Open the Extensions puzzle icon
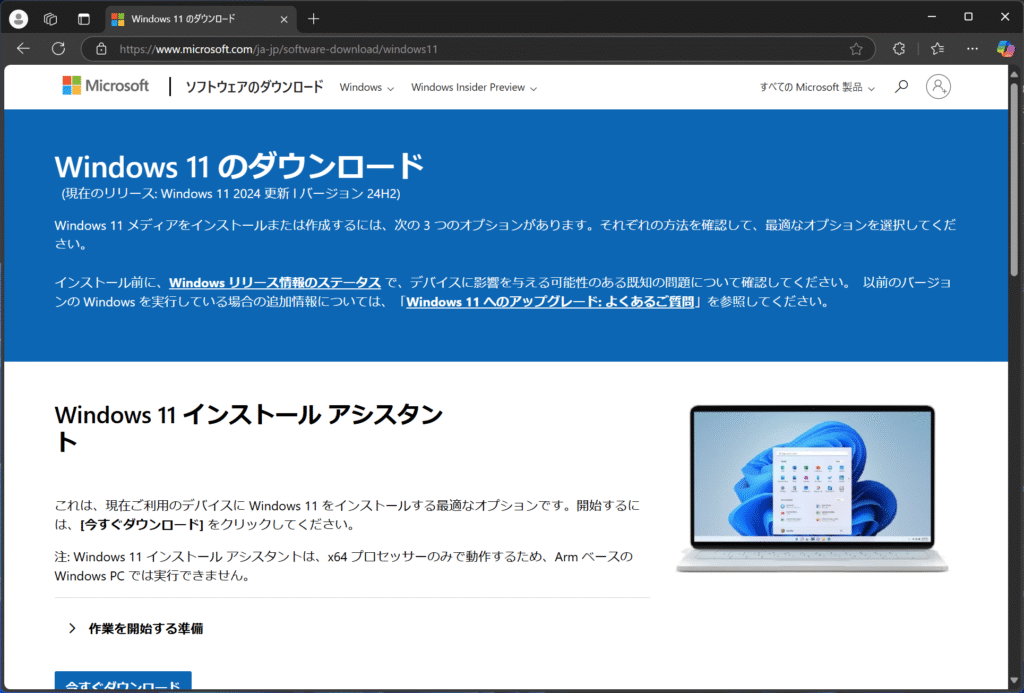This screenshot has width=1024, height=693. point(899,49)
